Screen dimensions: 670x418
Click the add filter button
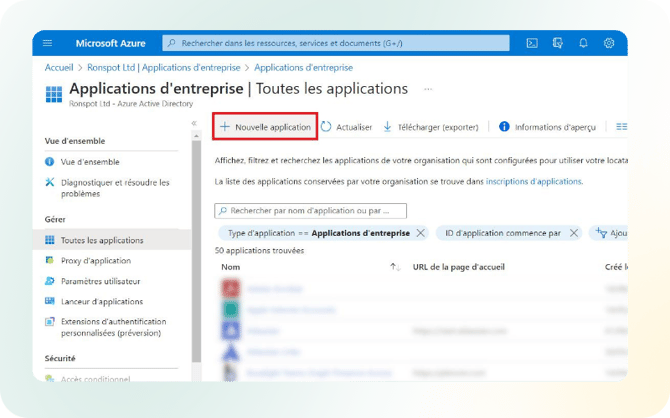[x=609, y=233]
